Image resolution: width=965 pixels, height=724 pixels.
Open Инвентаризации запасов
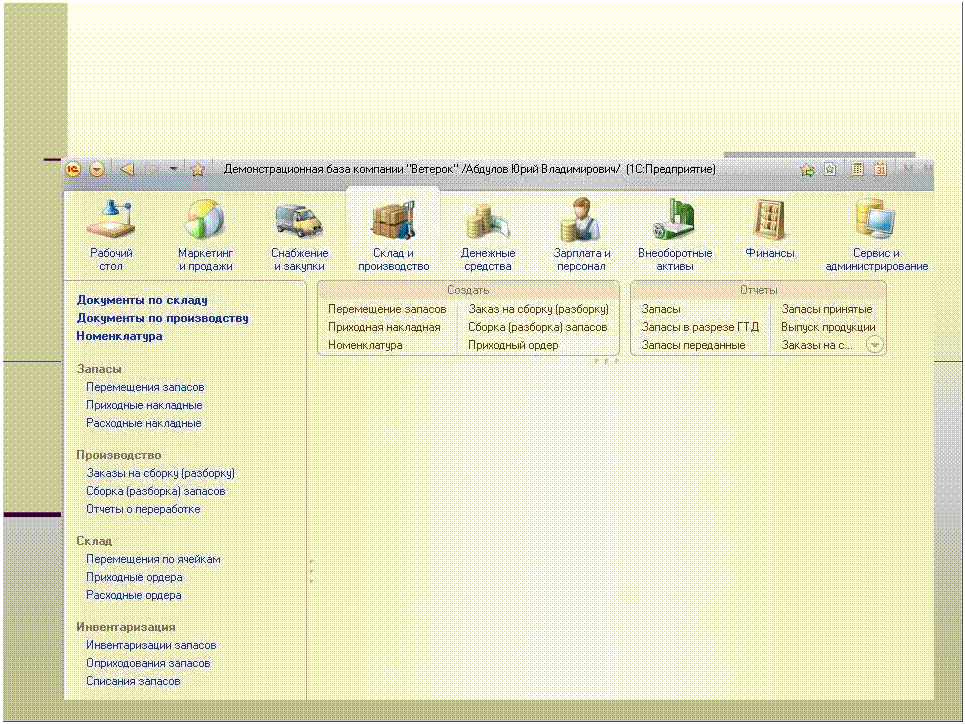point(151,645)
